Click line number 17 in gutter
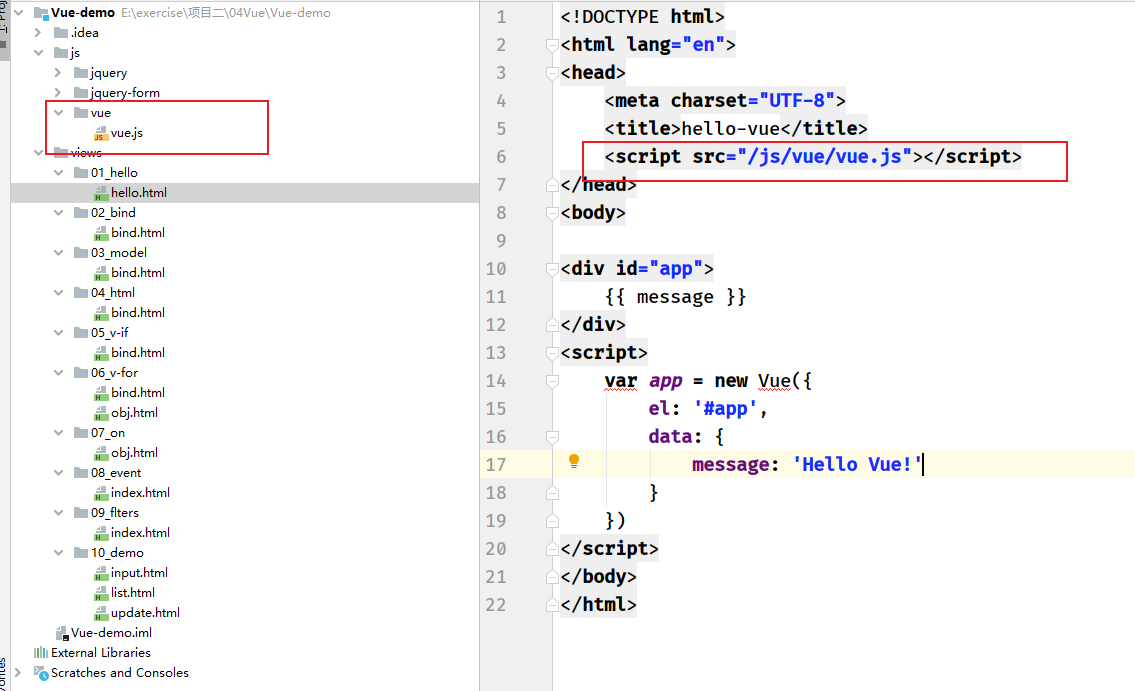Screen dimensions: 1135x691 496,465
